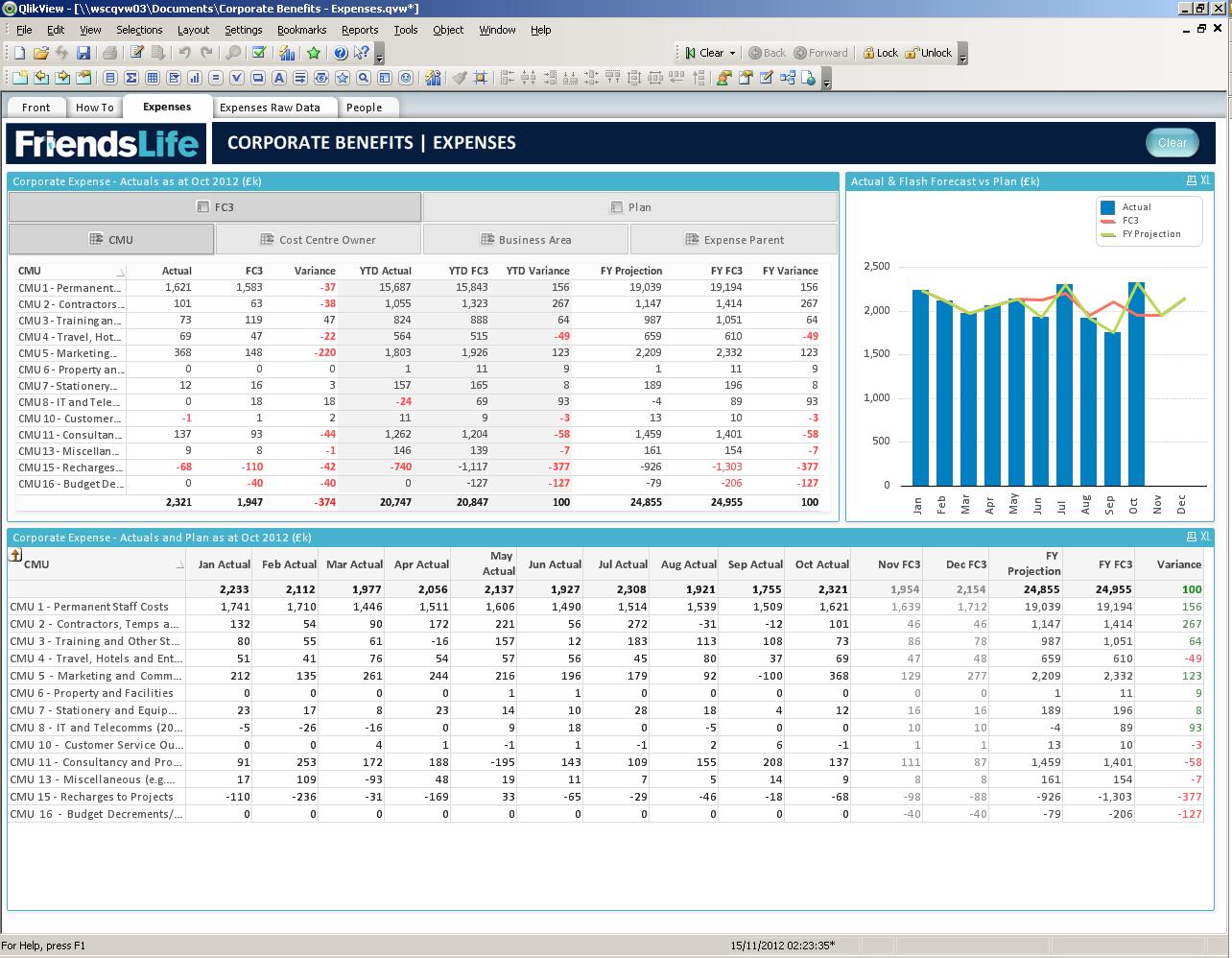The height and width of the screenshot is (958, 1232).
Task: Open the Bookmarks menu
Action: pos(301,30)
